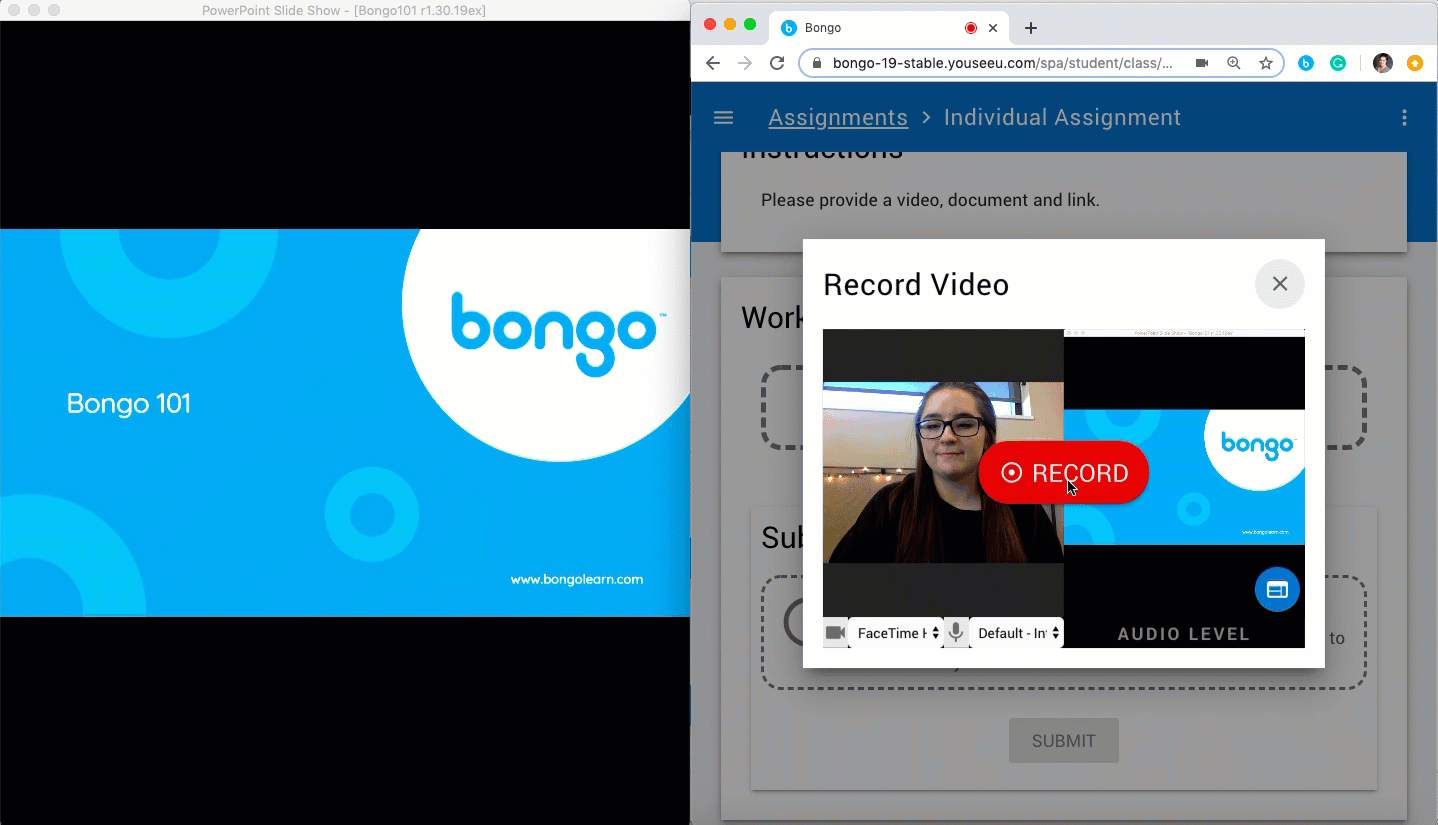Open the Bongo browser extension icon
The image size is (1438, 825).
tap(1305, 63)
